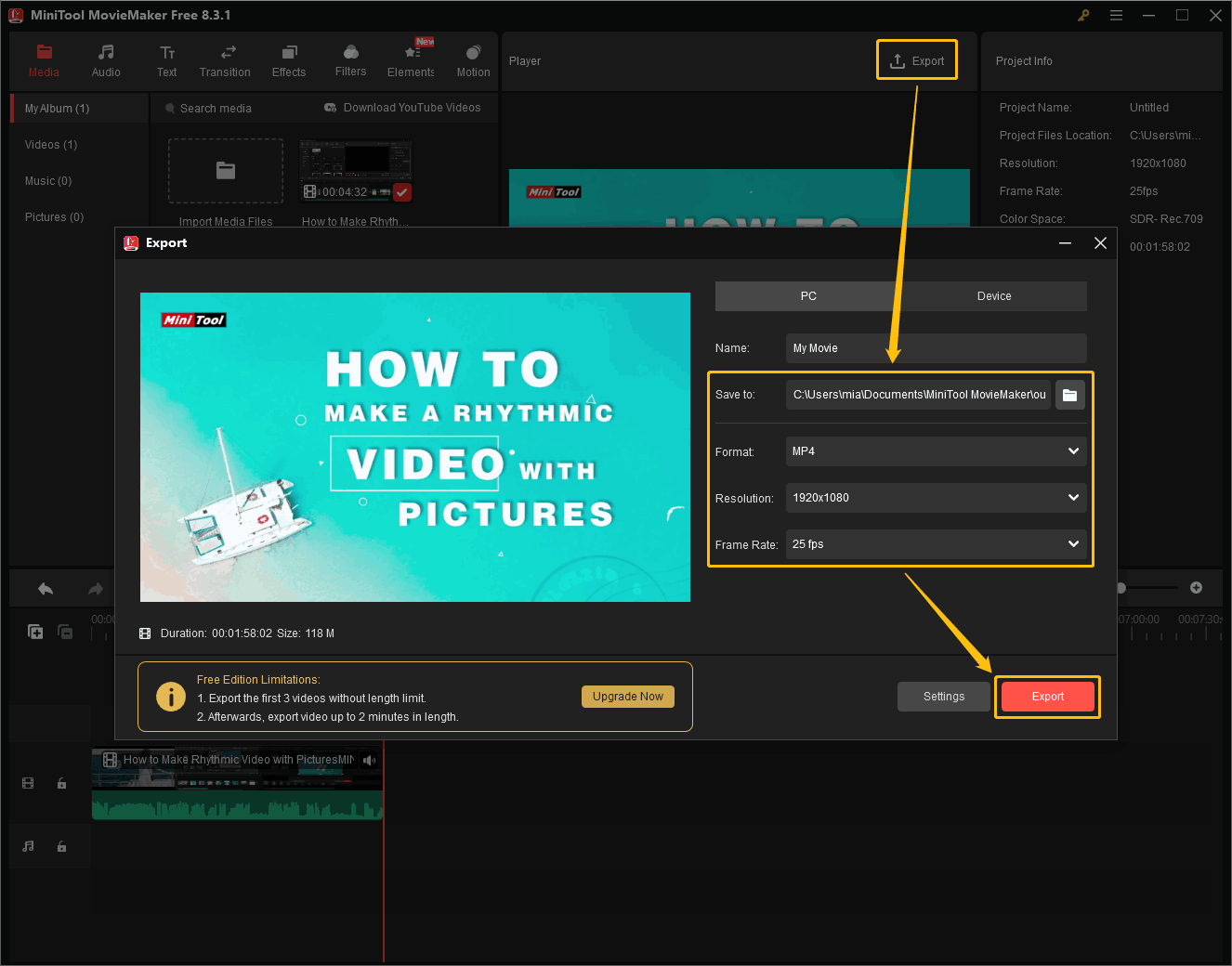Edit the movie name in the Name field
Image resolution: width=1232 pixels, height=966 pixels.
tap(936, 347)
